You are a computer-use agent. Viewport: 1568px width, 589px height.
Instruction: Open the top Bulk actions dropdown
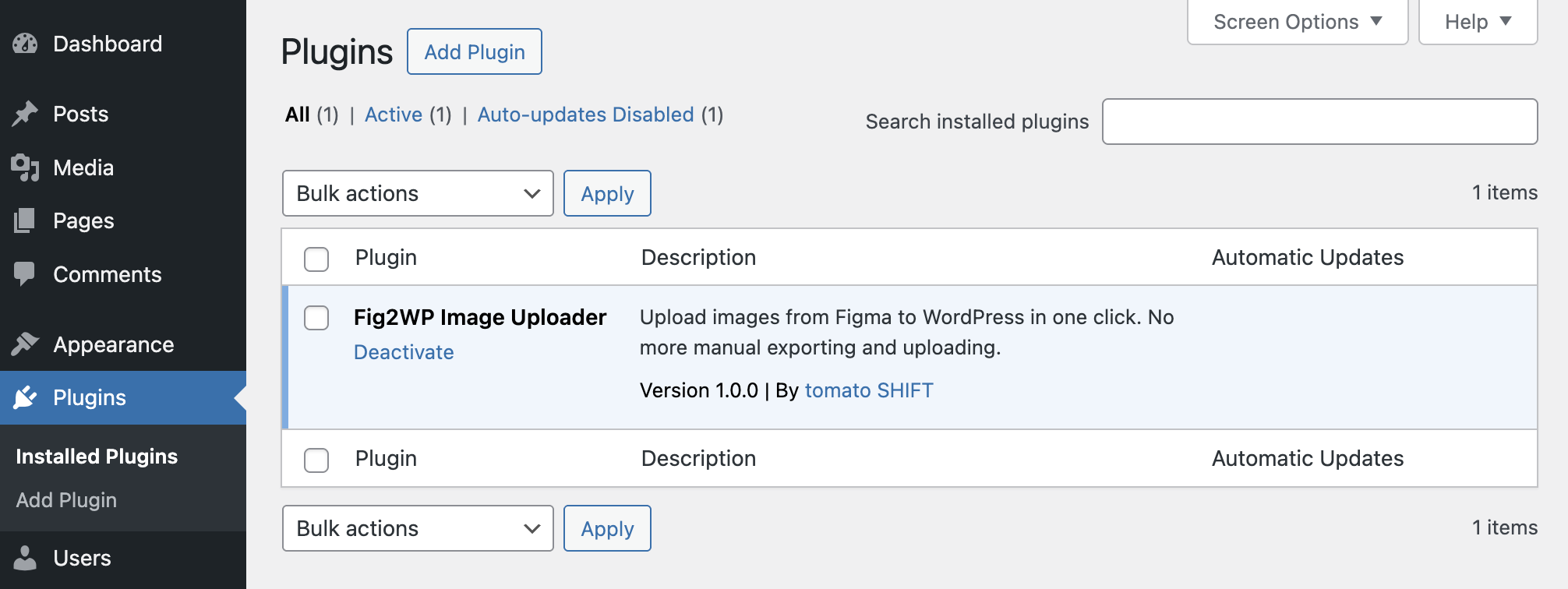click(x=417, y=193)
